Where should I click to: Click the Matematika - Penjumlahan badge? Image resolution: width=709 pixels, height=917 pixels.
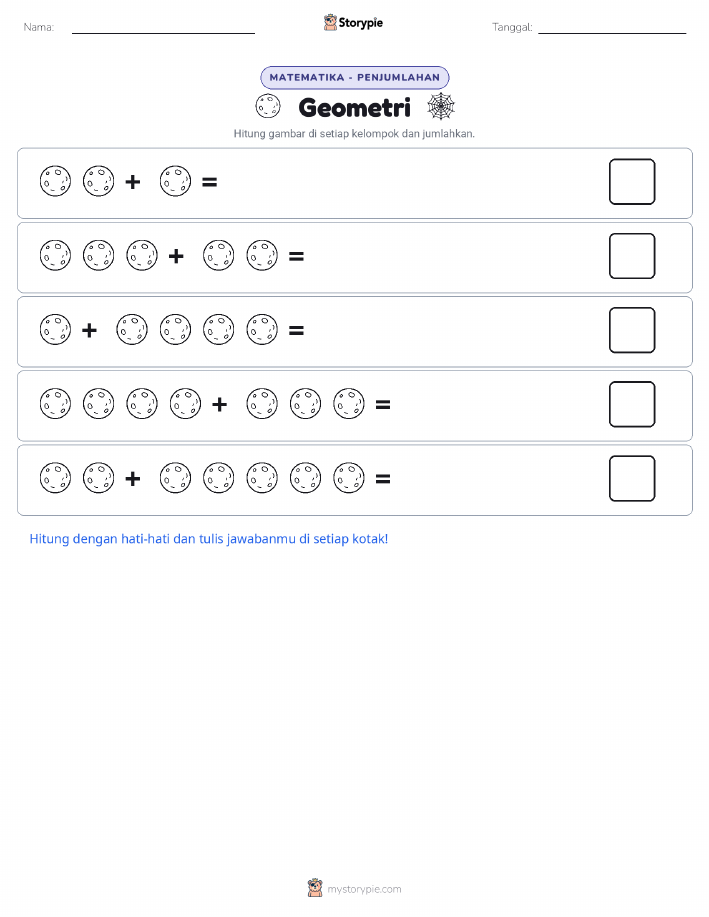(354, 77)
